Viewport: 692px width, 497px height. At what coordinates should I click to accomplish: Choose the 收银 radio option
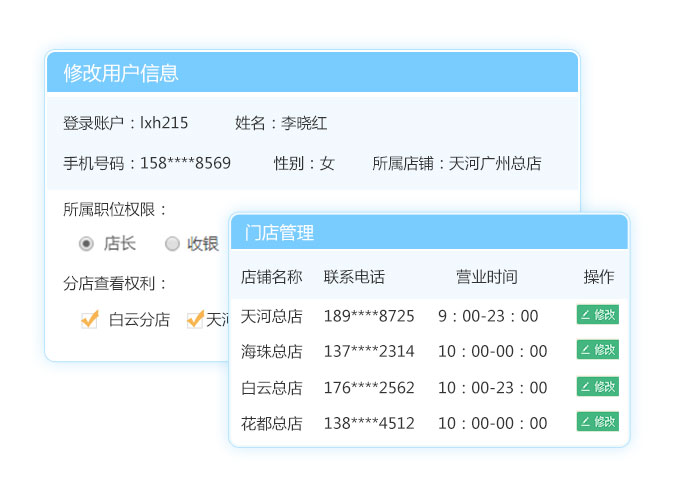173,243
